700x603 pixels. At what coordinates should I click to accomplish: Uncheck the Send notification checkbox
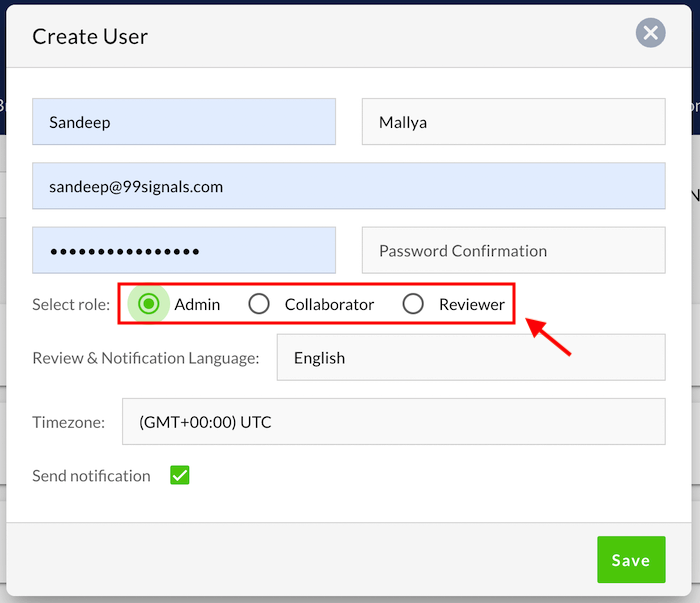pyautogui.click(x=180, y=476)
